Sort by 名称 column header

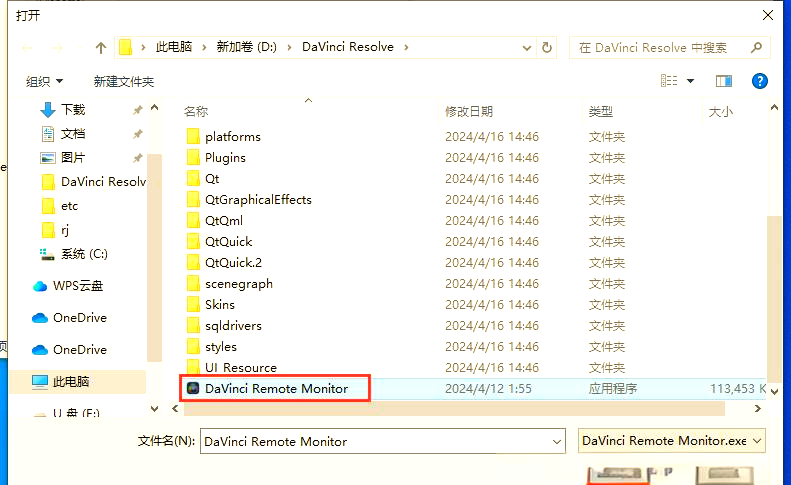196,112
